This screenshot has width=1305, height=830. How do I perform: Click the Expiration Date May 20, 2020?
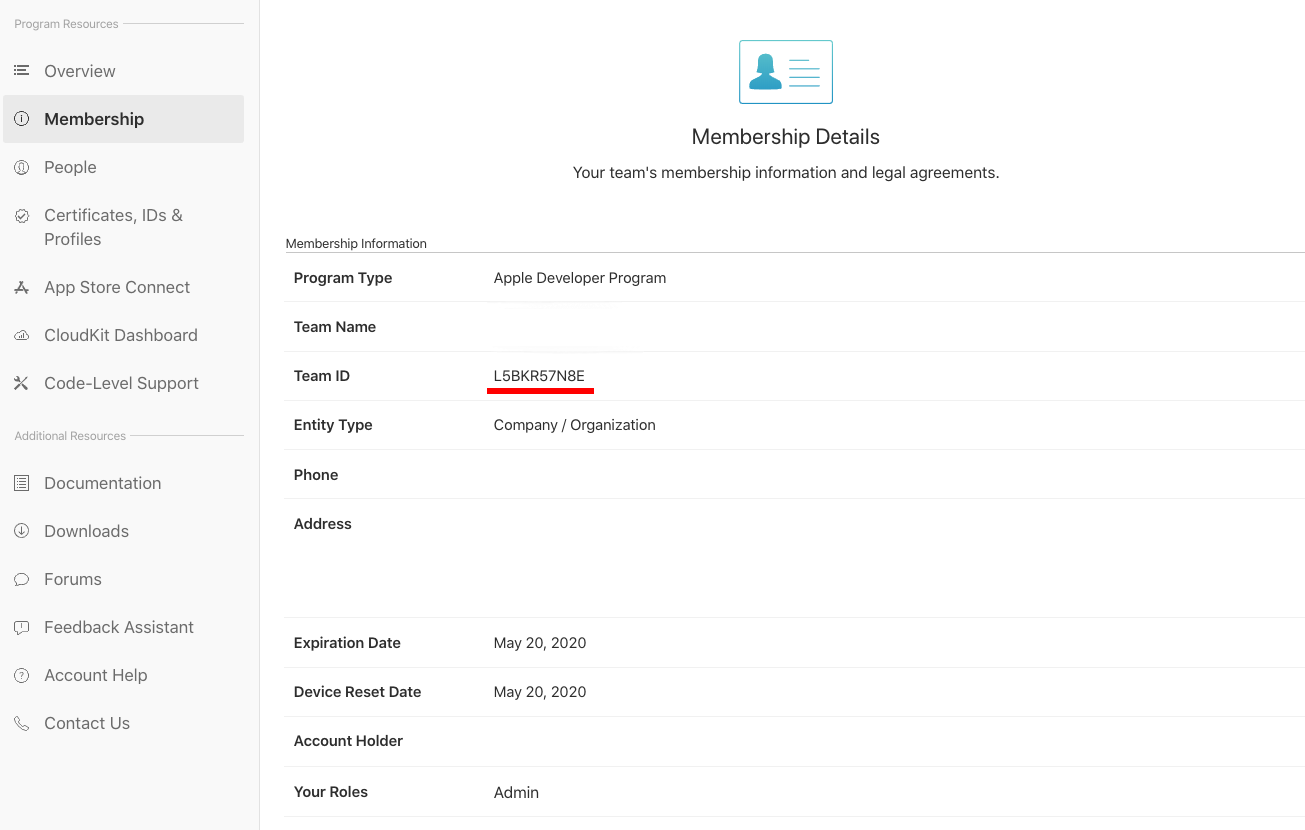click(x=540, y=643)
